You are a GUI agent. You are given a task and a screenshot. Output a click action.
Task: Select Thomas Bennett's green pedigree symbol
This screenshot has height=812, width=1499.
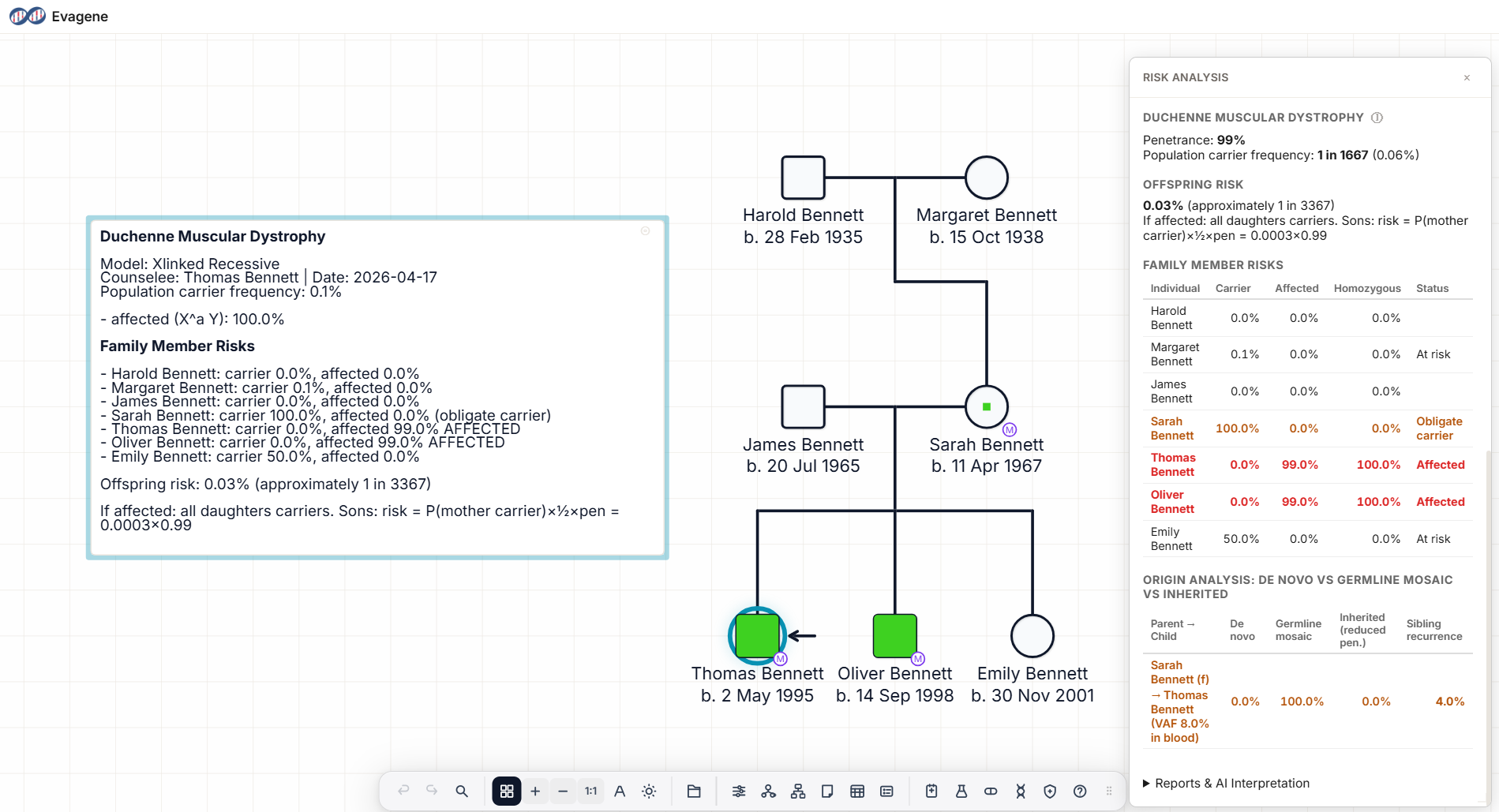pos(757,635)
